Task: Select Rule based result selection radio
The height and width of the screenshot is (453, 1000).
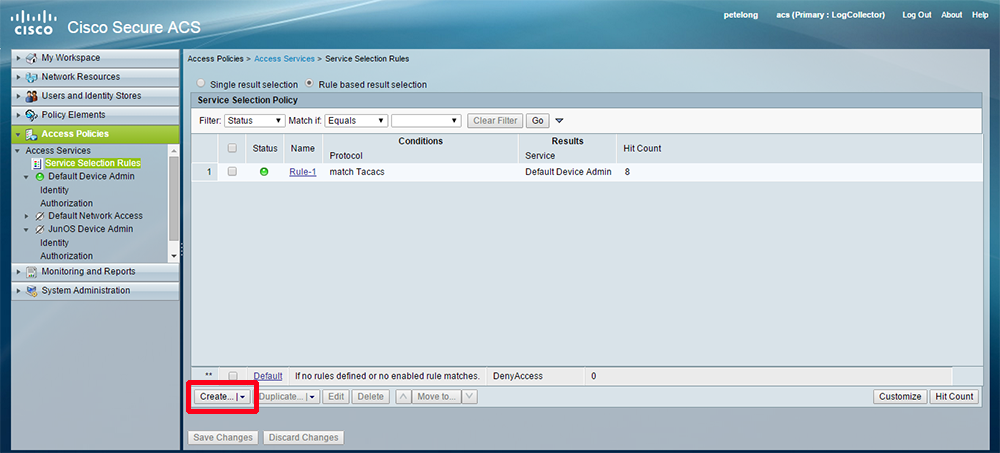Action: [x=310, y=84]
